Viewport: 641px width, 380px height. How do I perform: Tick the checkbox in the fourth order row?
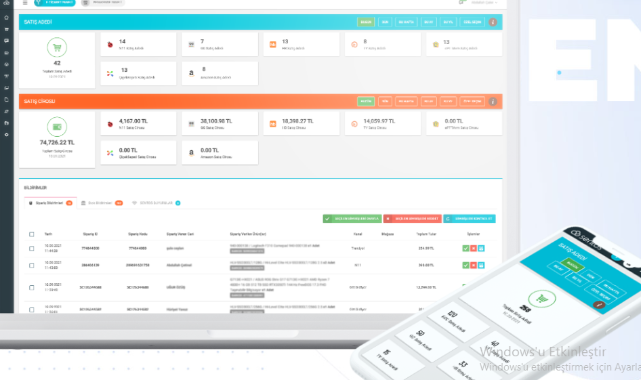pyautogui.click(x=31, y=310)
